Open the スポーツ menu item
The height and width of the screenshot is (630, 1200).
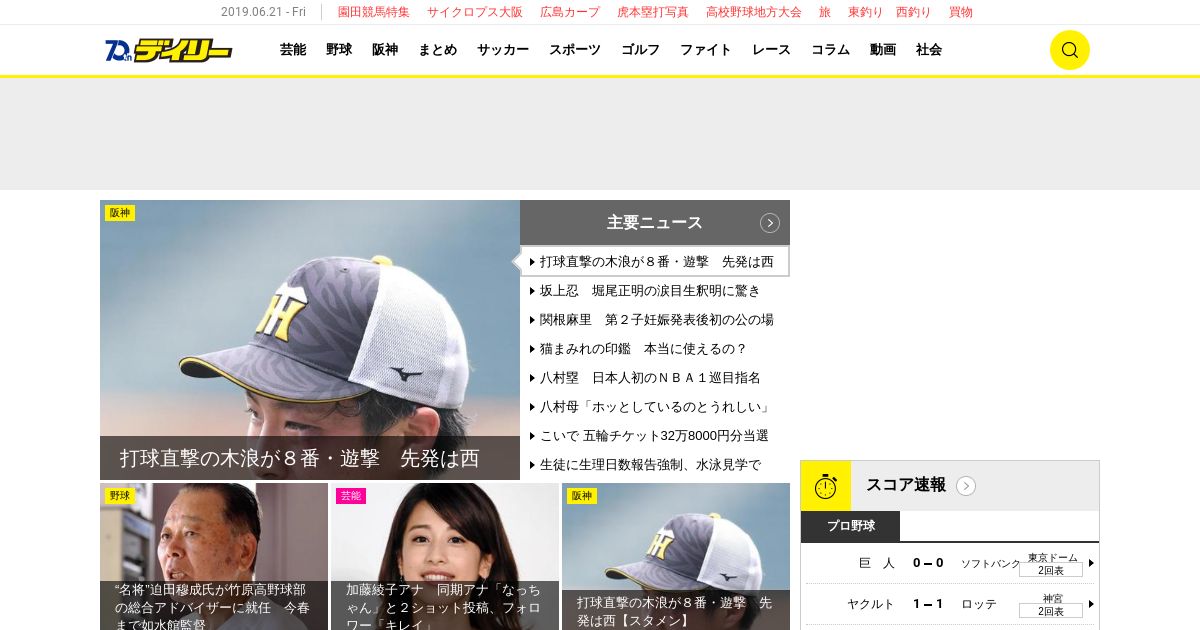(x=575, y=50)
